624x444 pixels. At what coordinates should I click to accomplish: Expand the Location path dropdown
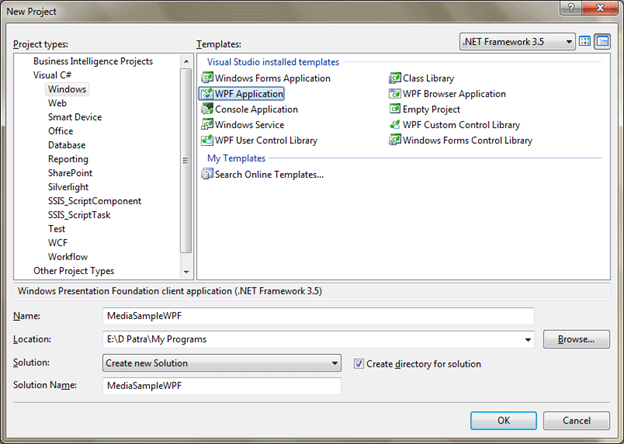(x=528, y=340)
